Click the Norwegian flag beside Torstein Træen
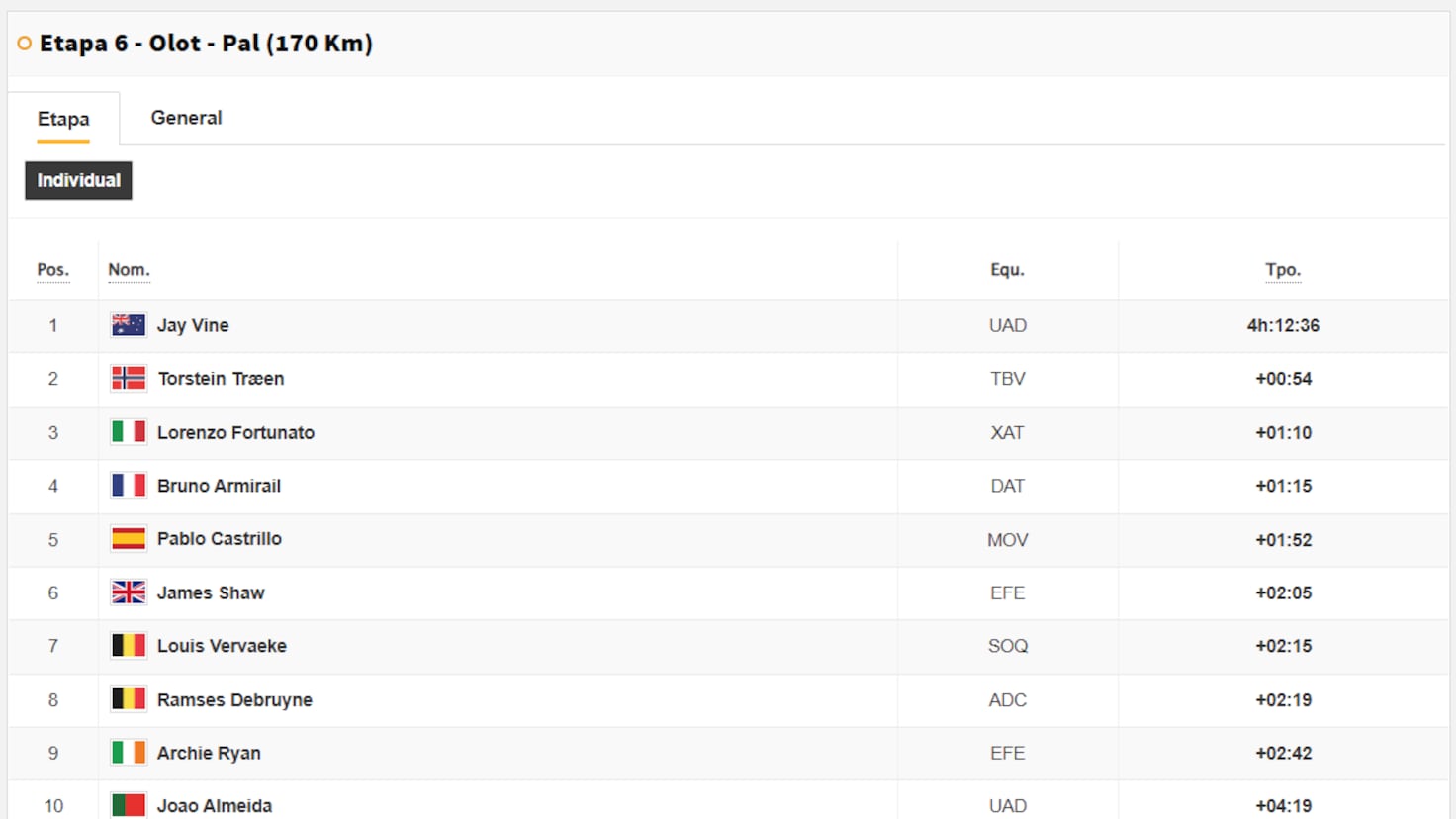This screenshot has height=819, width=1456. pos(129,378)
